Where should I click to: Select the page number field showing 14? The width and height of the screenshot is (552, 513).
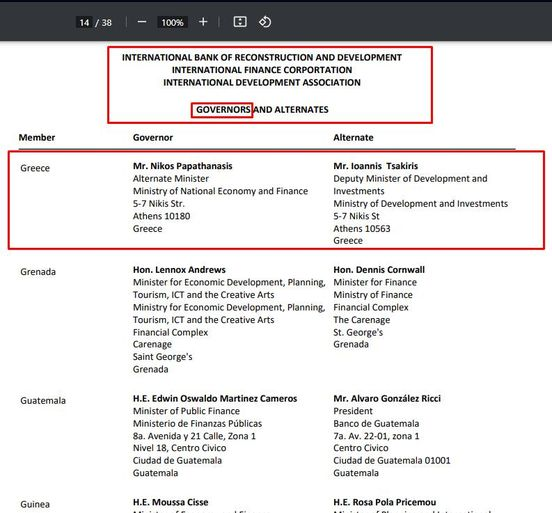point(84,23)
